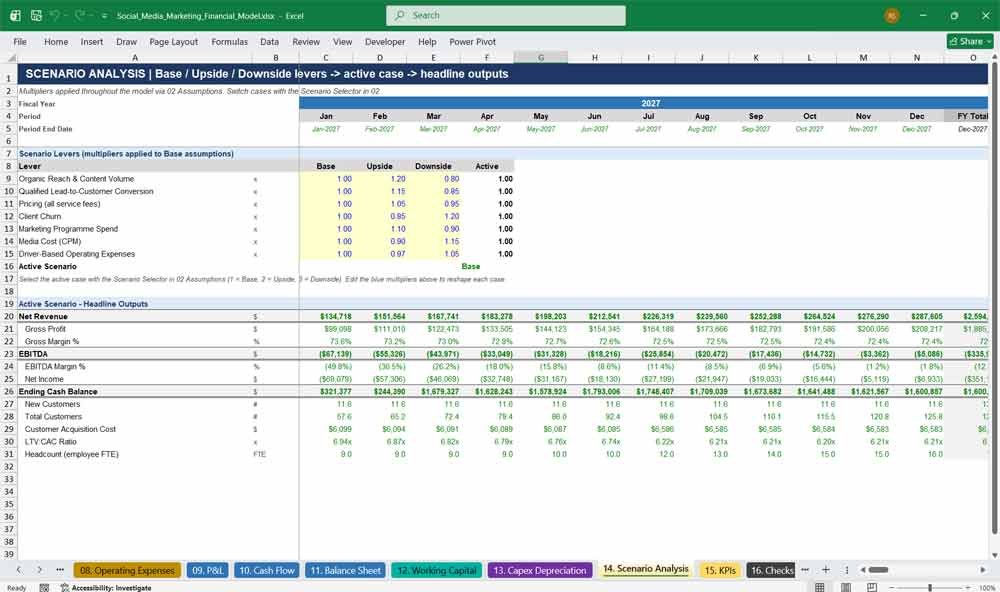Open the File menu

[20, 41]
